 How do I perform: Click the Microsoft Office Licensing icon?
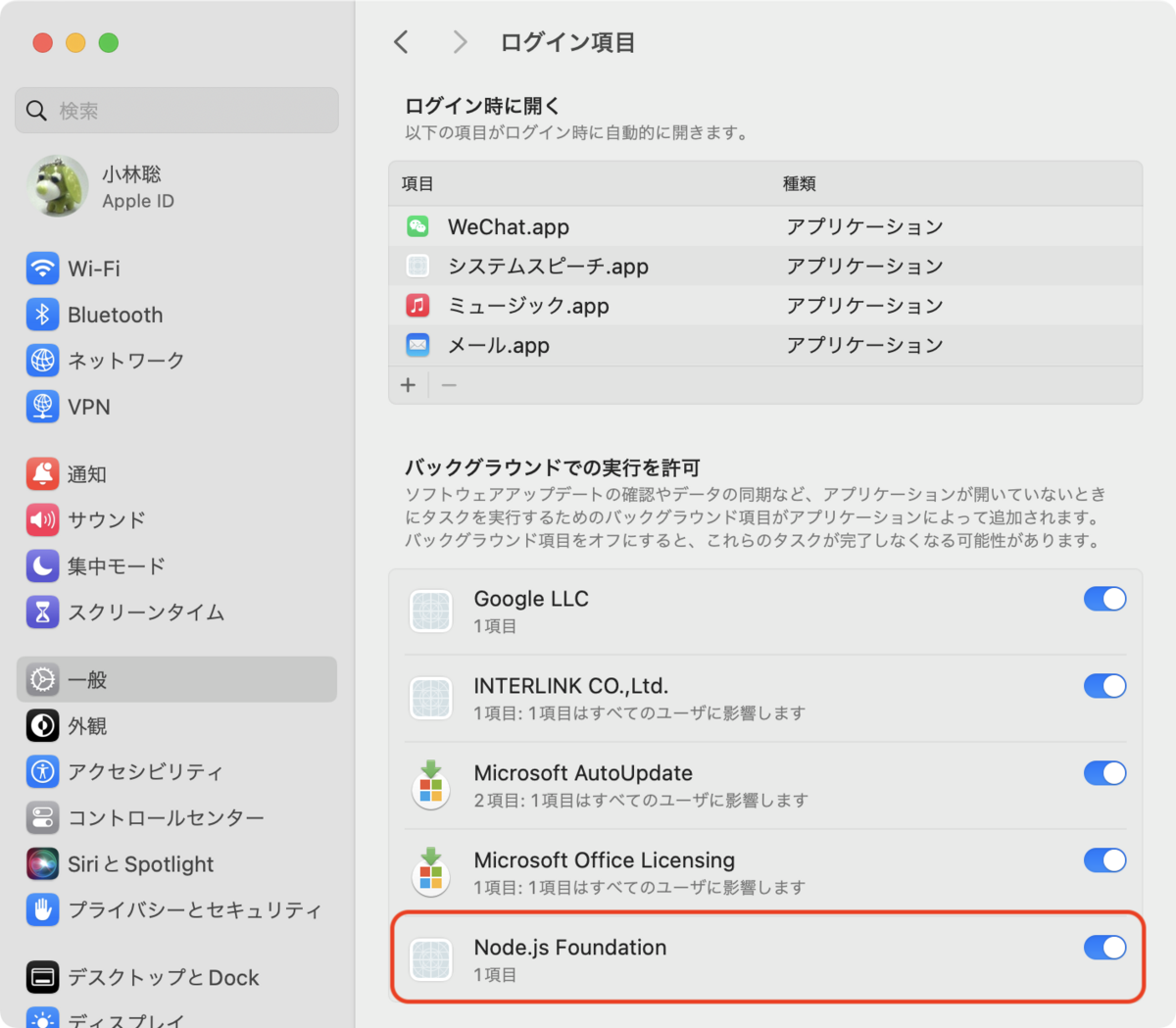coord(431,873)
